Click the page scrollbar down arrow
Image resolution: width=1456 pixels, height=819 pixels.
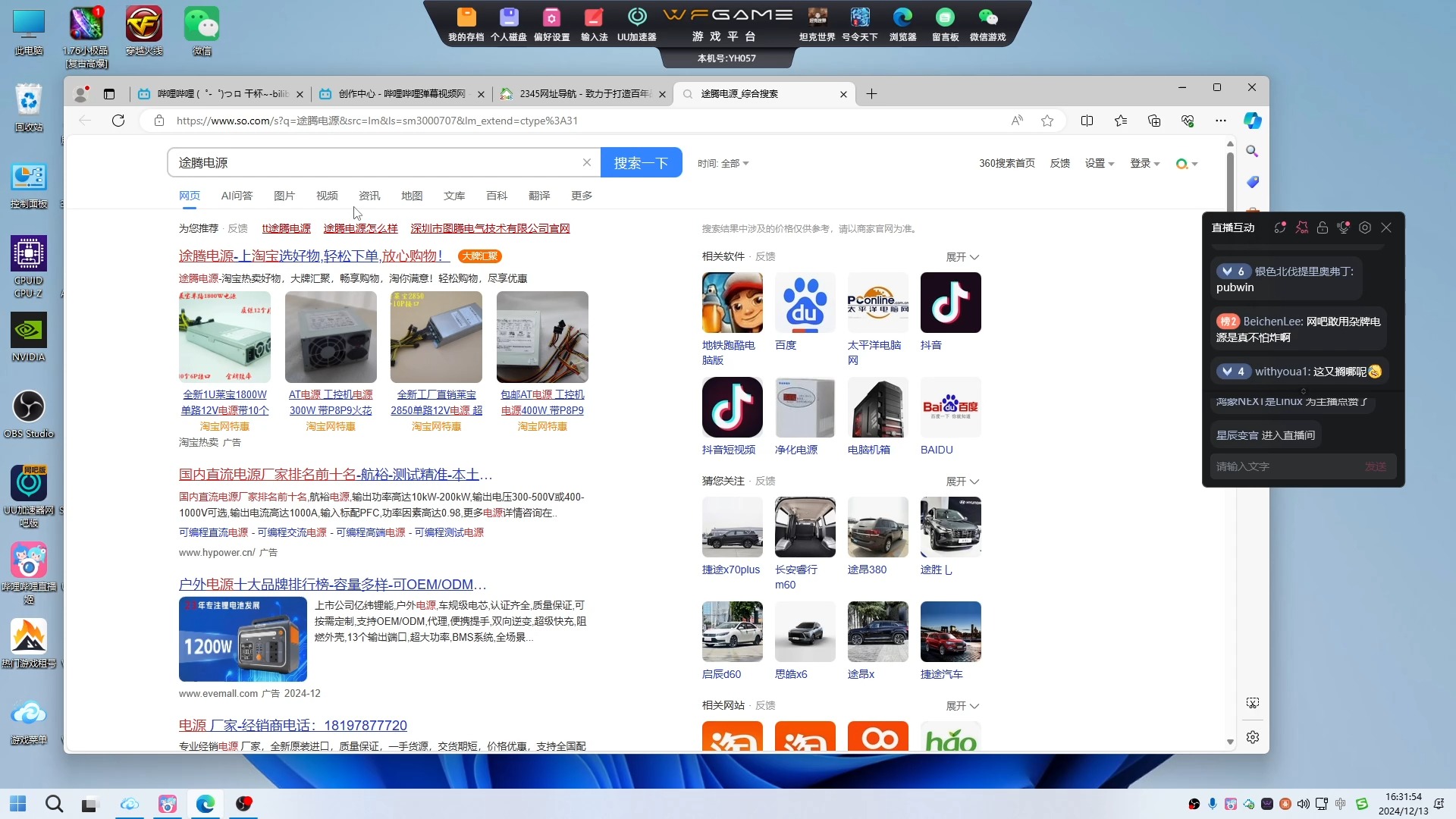tap(1230, 742)
